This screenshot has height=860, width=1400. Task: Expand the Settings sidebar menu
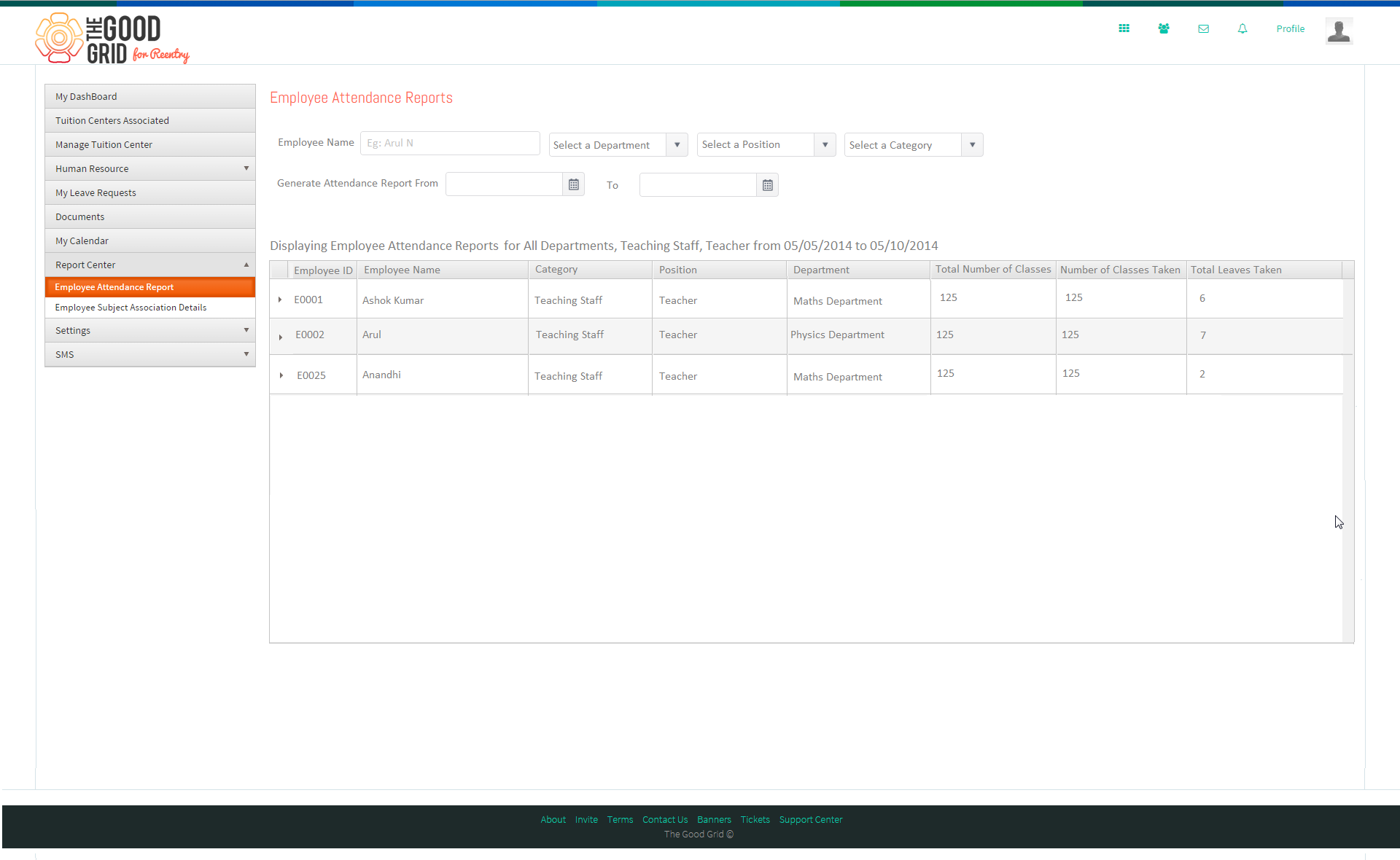coord(150,330)
